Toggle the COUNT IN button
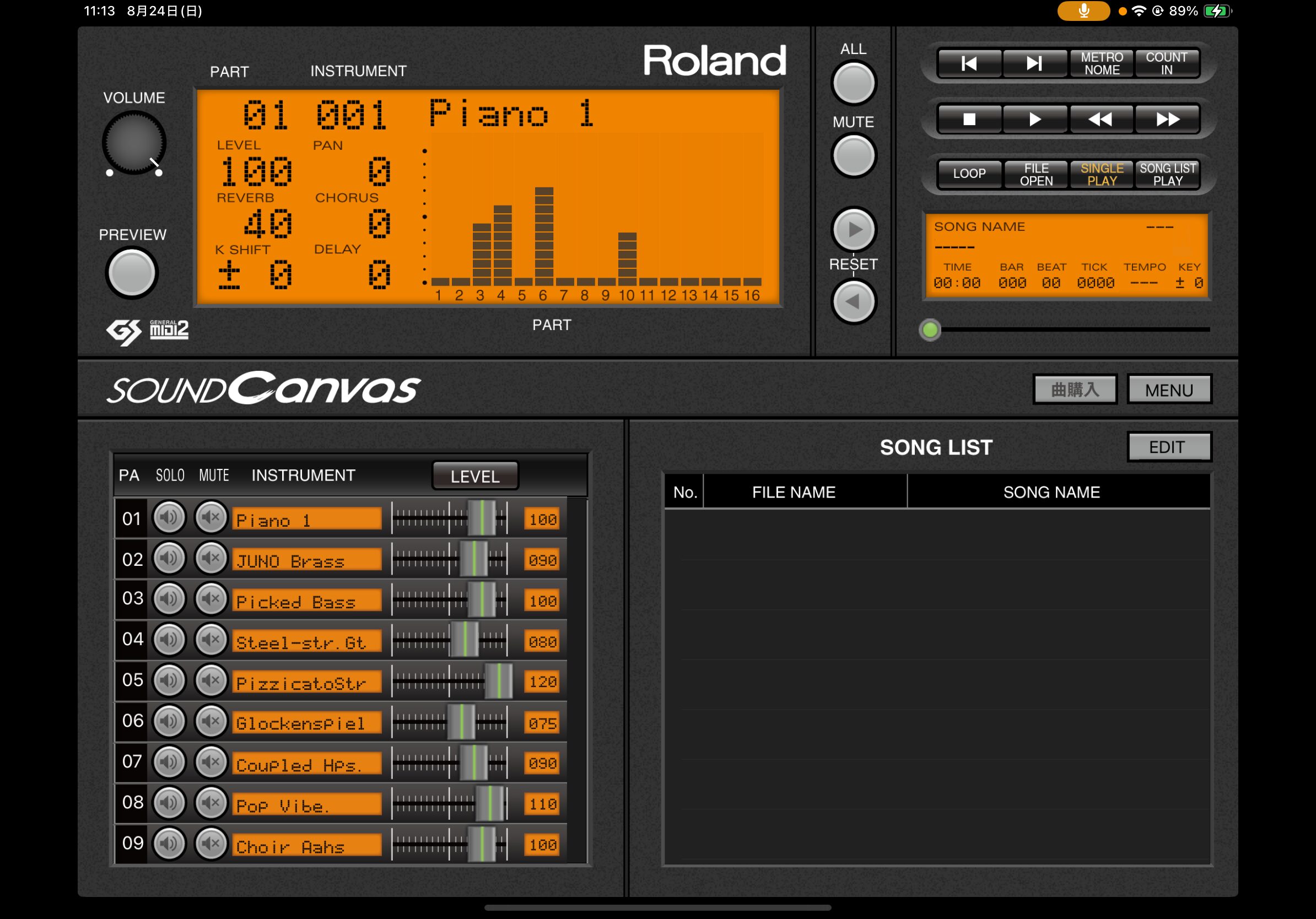This screenshot has height=919, width=1316. pos(1167,63)
